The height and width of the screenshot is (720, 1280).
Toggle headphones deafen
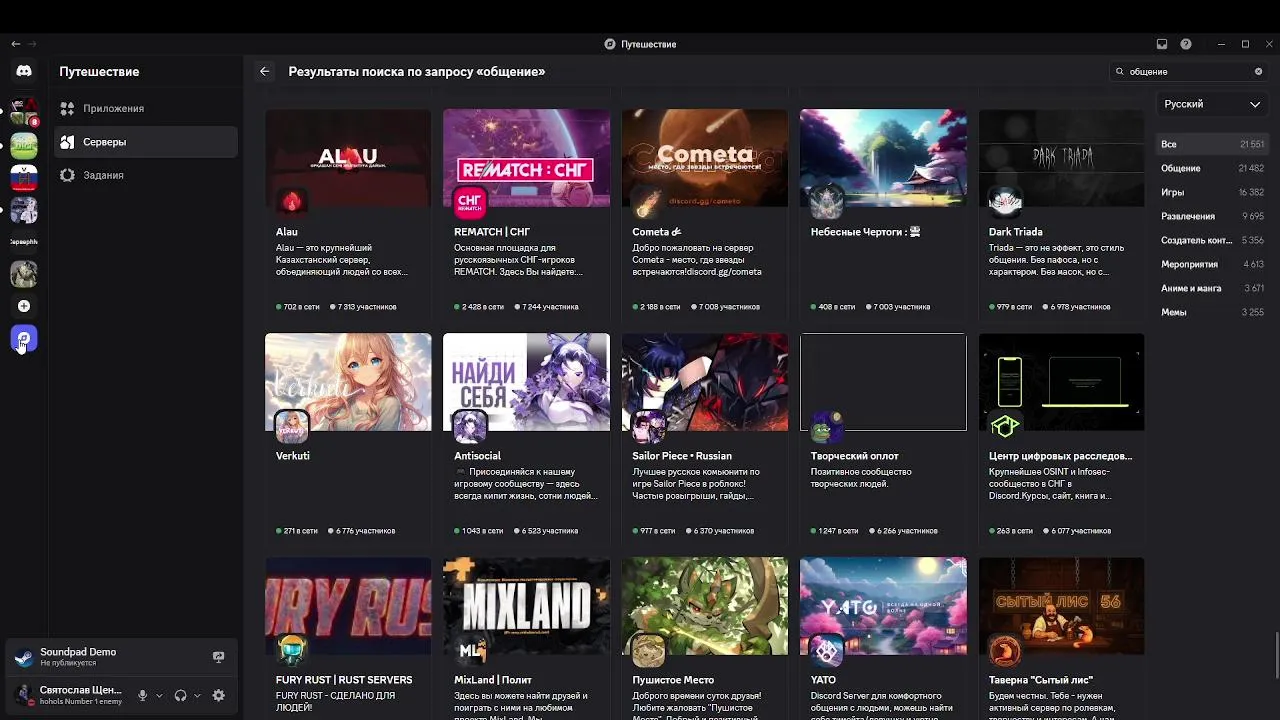pos(181,695)
